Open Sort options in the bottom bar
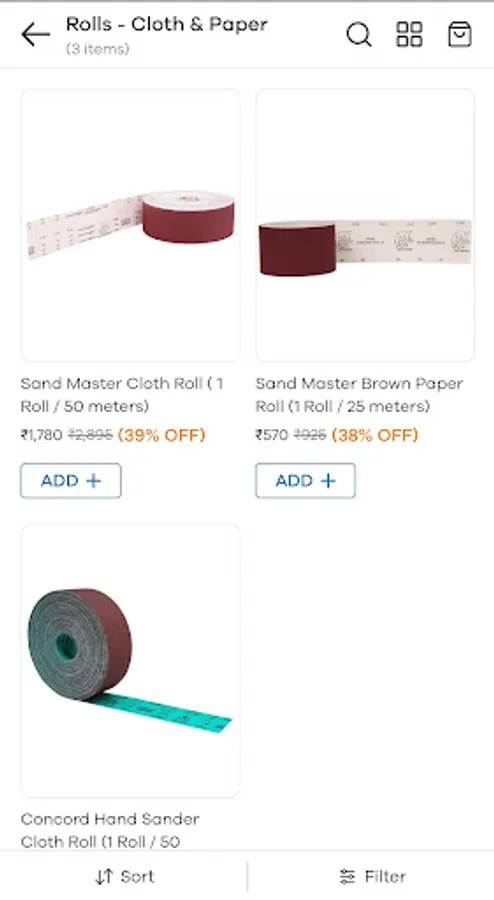 pyautogui.click(x=124, y=876)
